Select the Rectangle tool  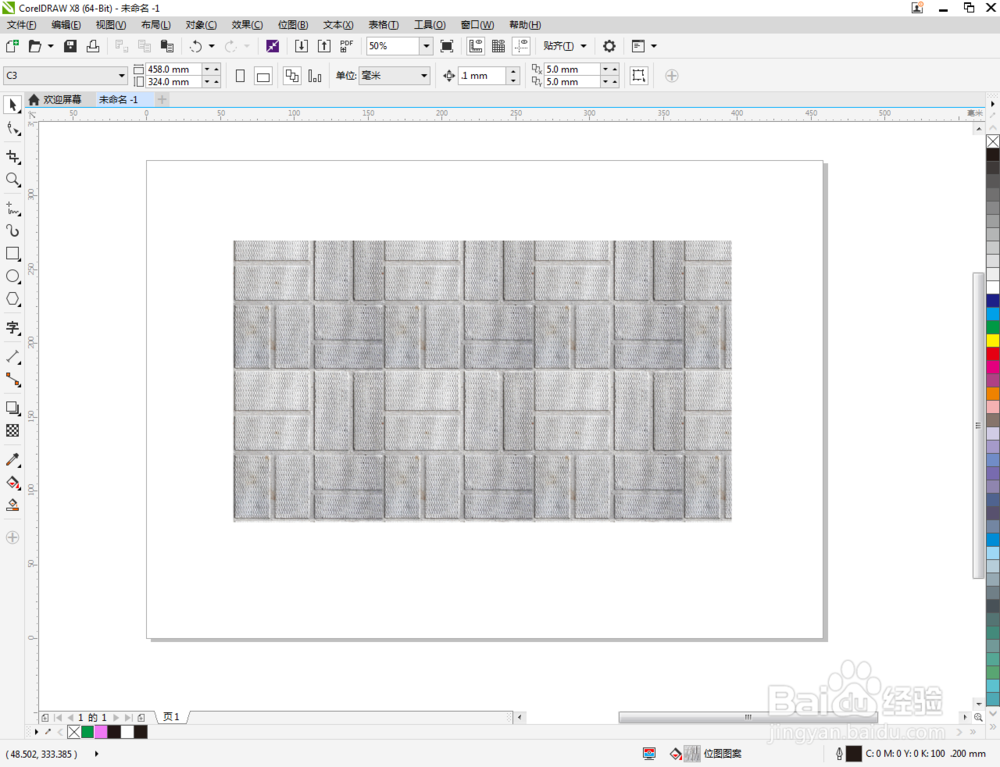click(13, 254)
